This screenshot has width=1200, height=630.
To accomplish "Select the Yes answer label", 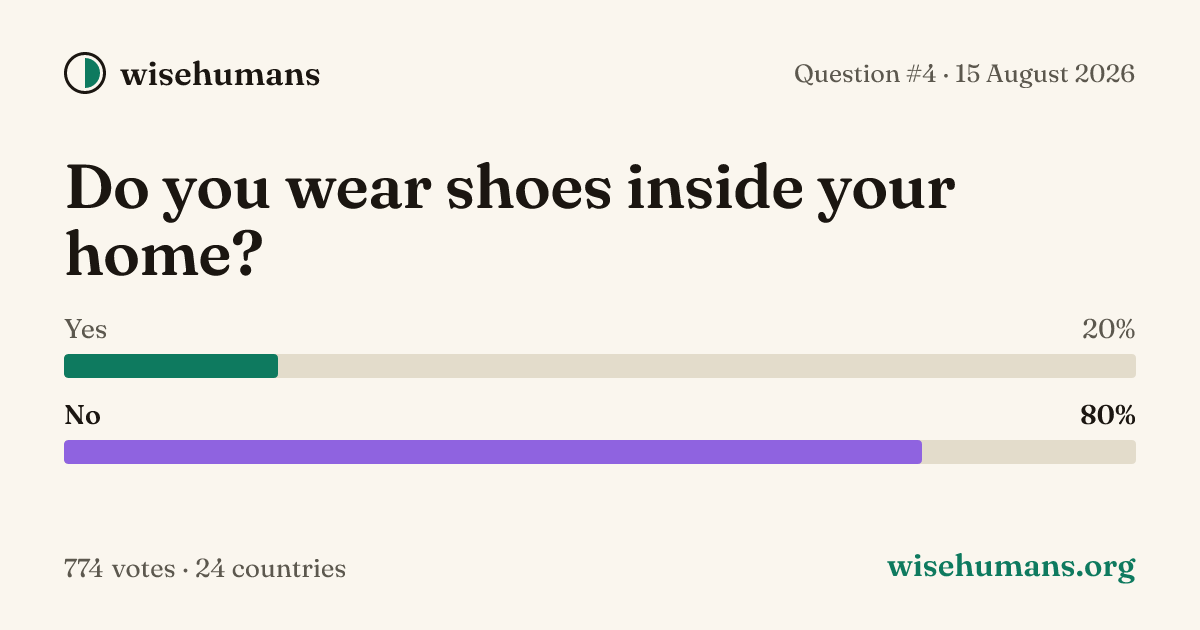I will click(86, 329).
